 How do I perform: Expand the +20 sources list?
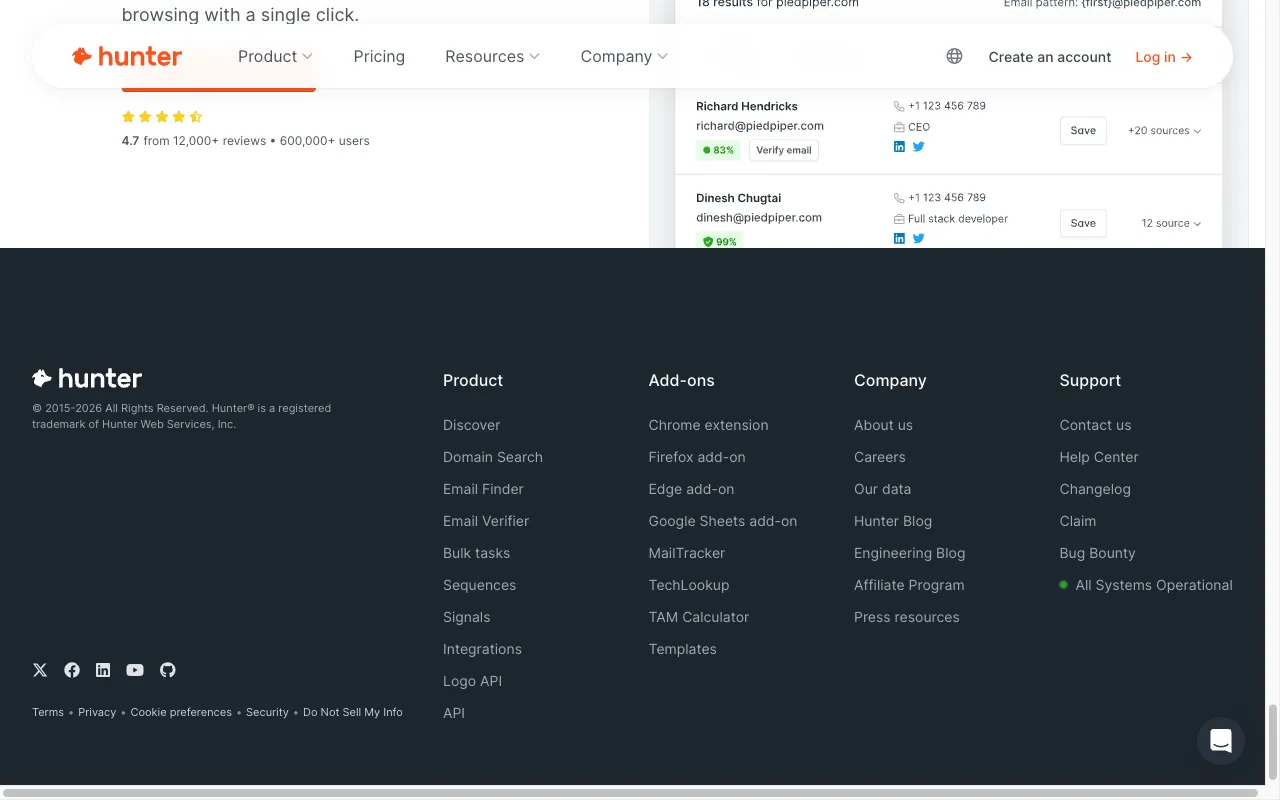coord(1164,131)
